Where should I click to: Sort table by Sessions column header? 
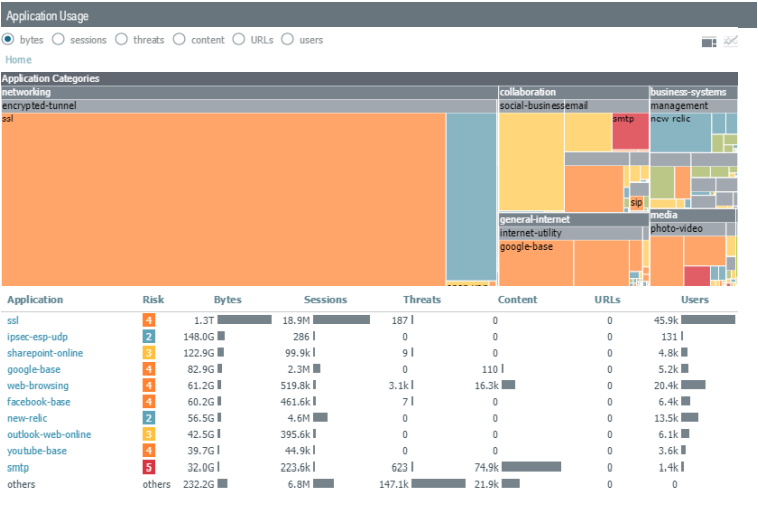325,299
